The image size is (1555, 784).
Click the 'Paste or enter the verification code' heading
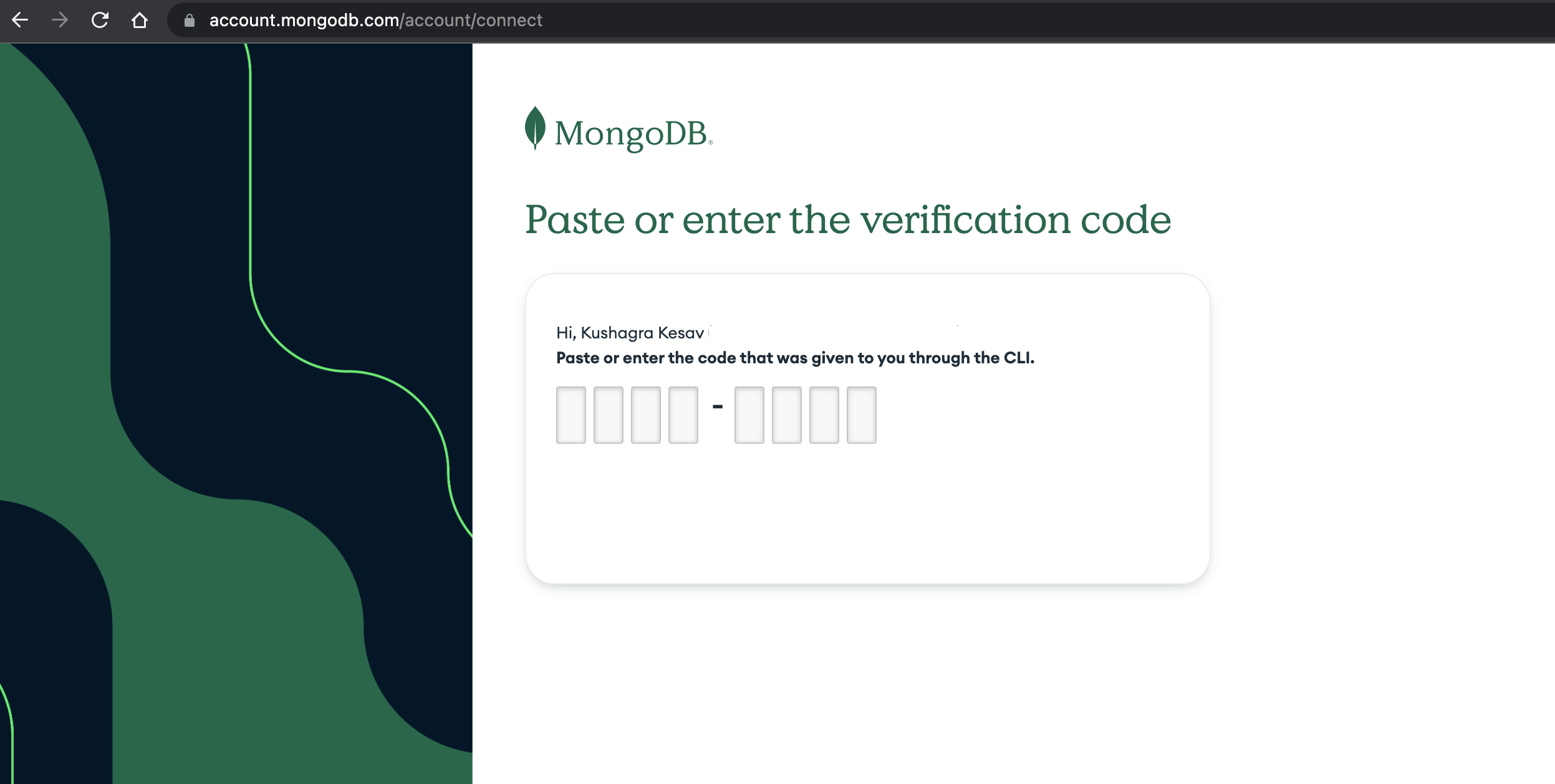(847, 220)
